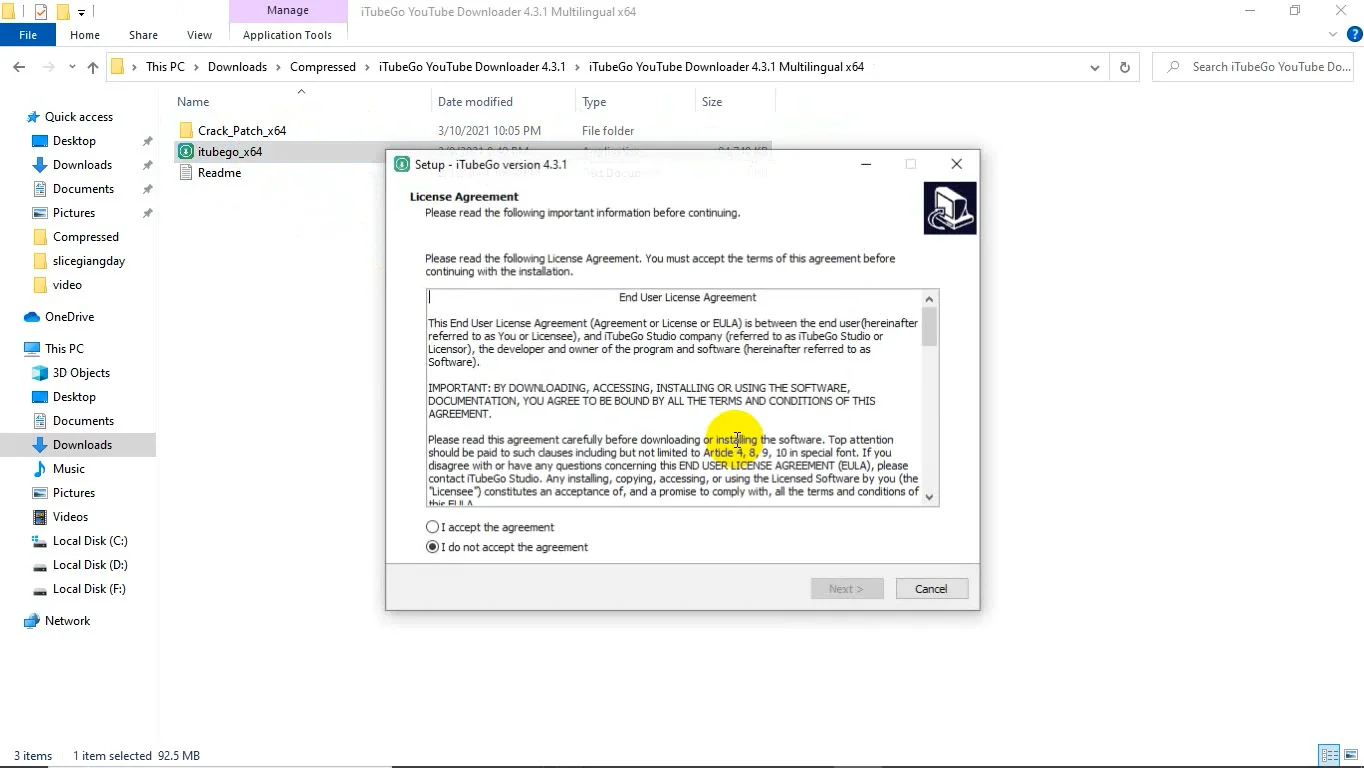This screenshot has height=768, width=1364.
Task: Open the View ribbon tab
Action: pyautogui.click(x=199, y=35)
